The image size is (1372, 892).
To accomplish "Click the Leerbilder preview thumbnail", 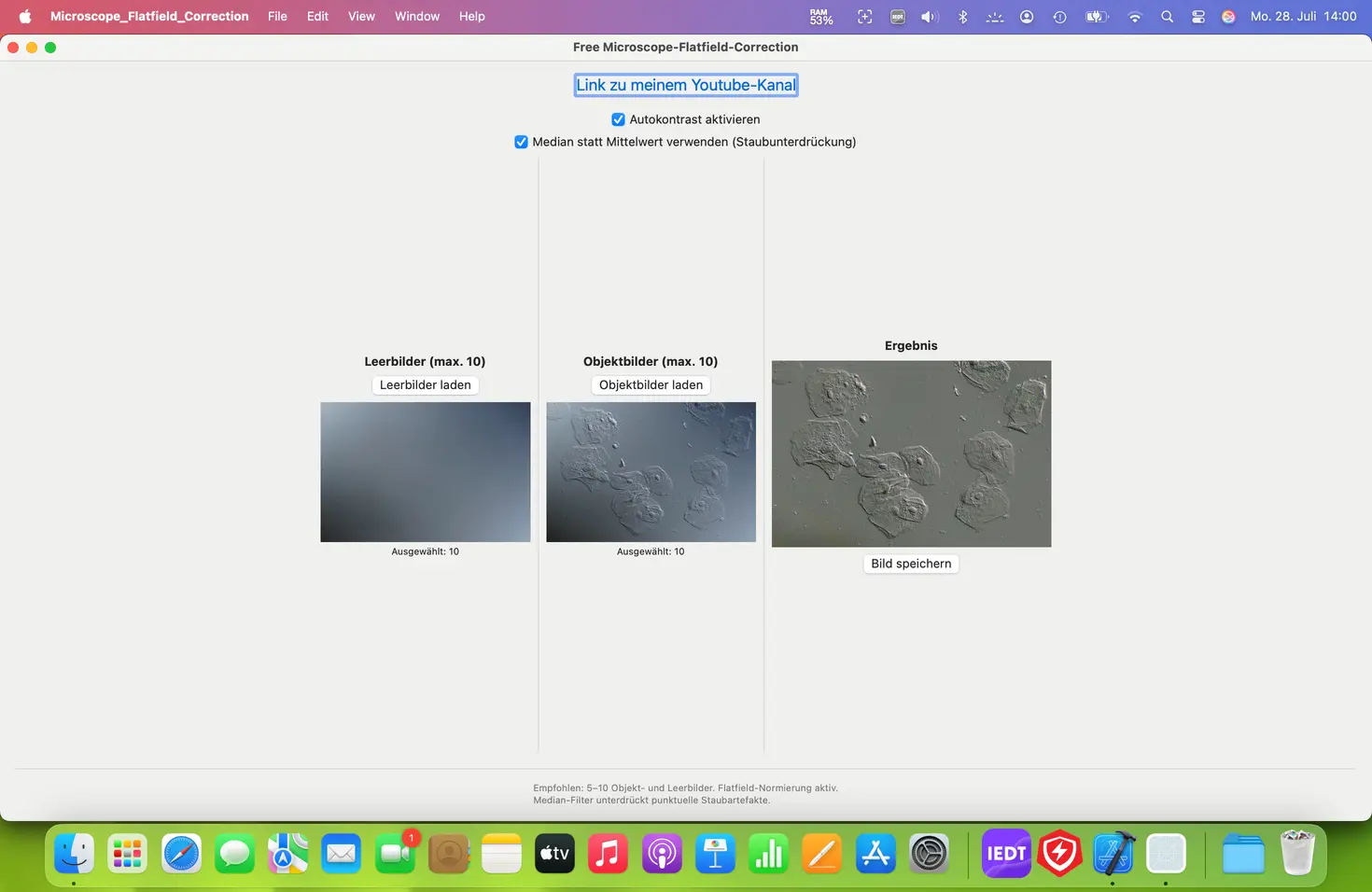I will (425, 471).
